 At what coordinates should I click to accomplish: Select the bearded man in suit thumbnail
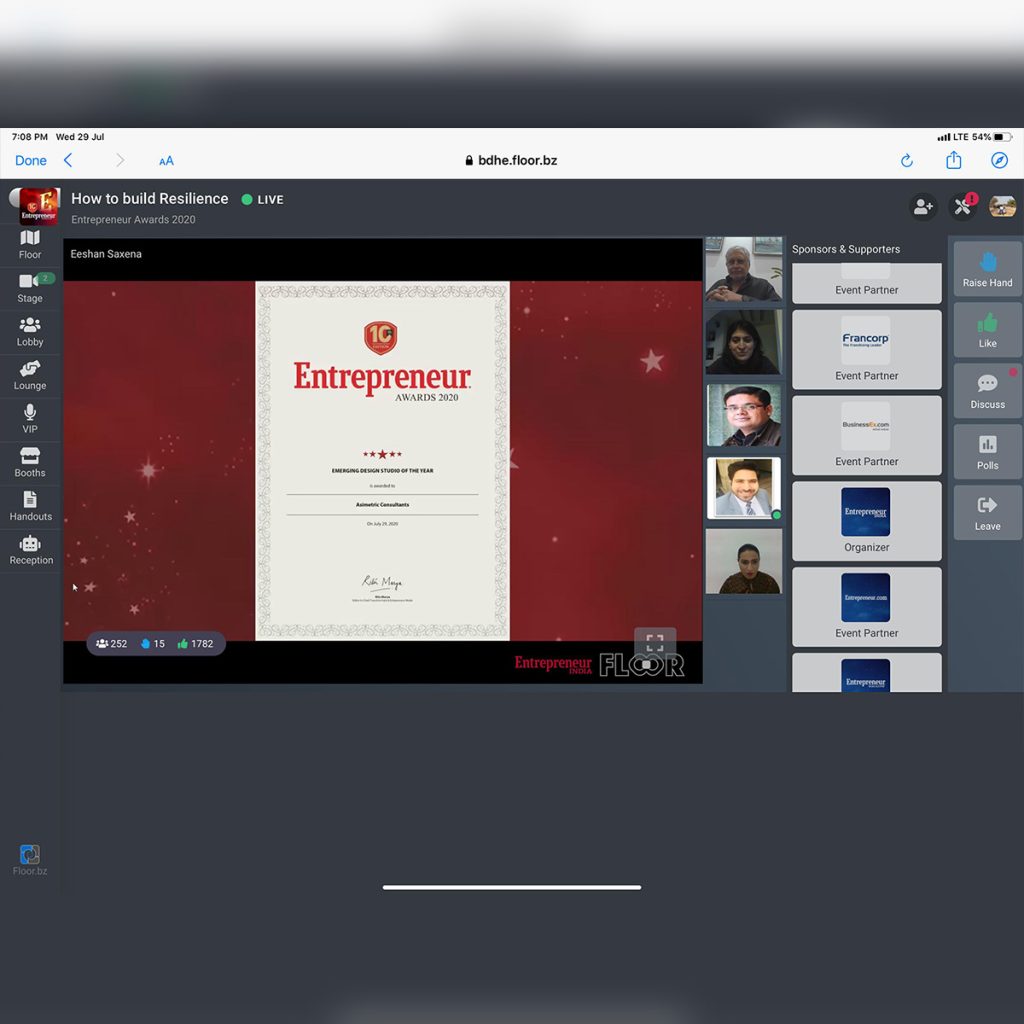(x=744, y=488)
